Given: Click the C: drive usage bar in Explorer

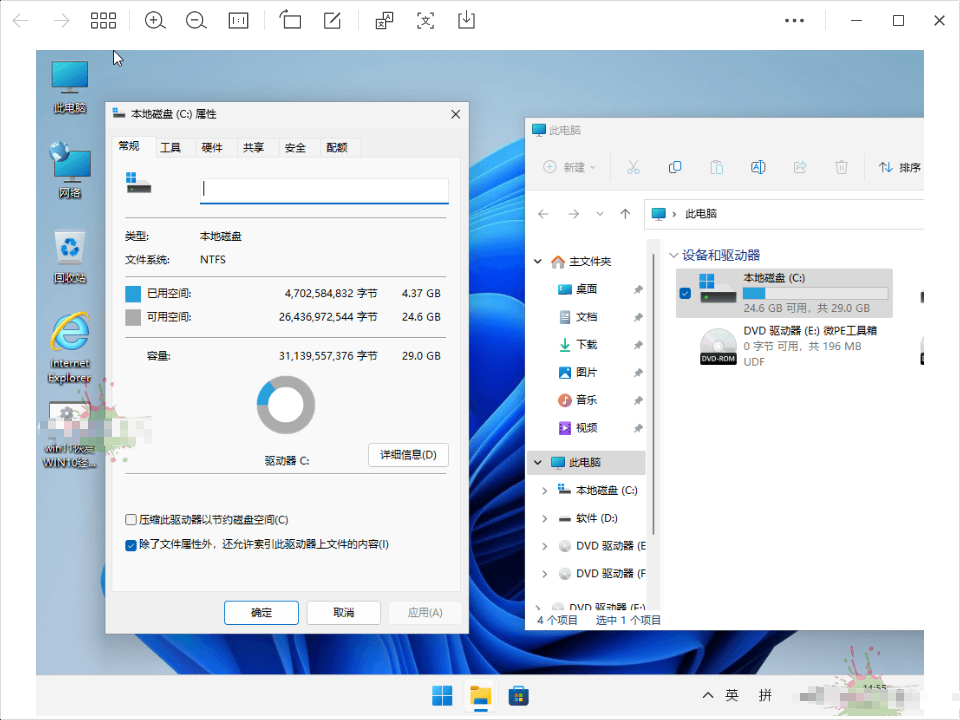Looking at the screenshot, I should tap(816, 293).
